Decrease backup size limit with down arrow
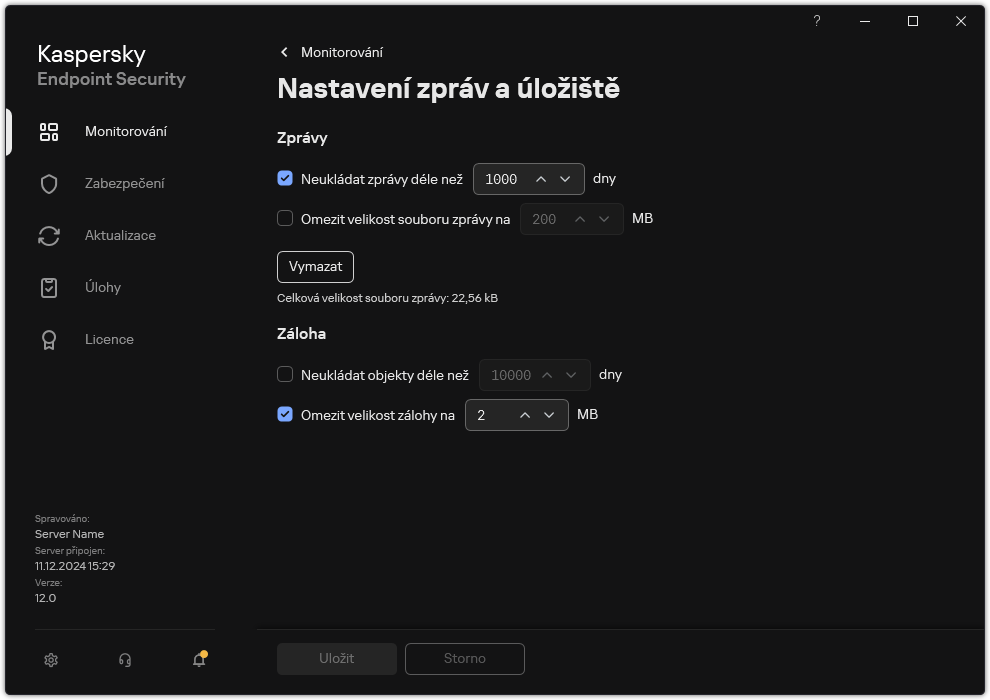This screenshot has height=700, width=990. pyautogui.click(x=548, y=414)
